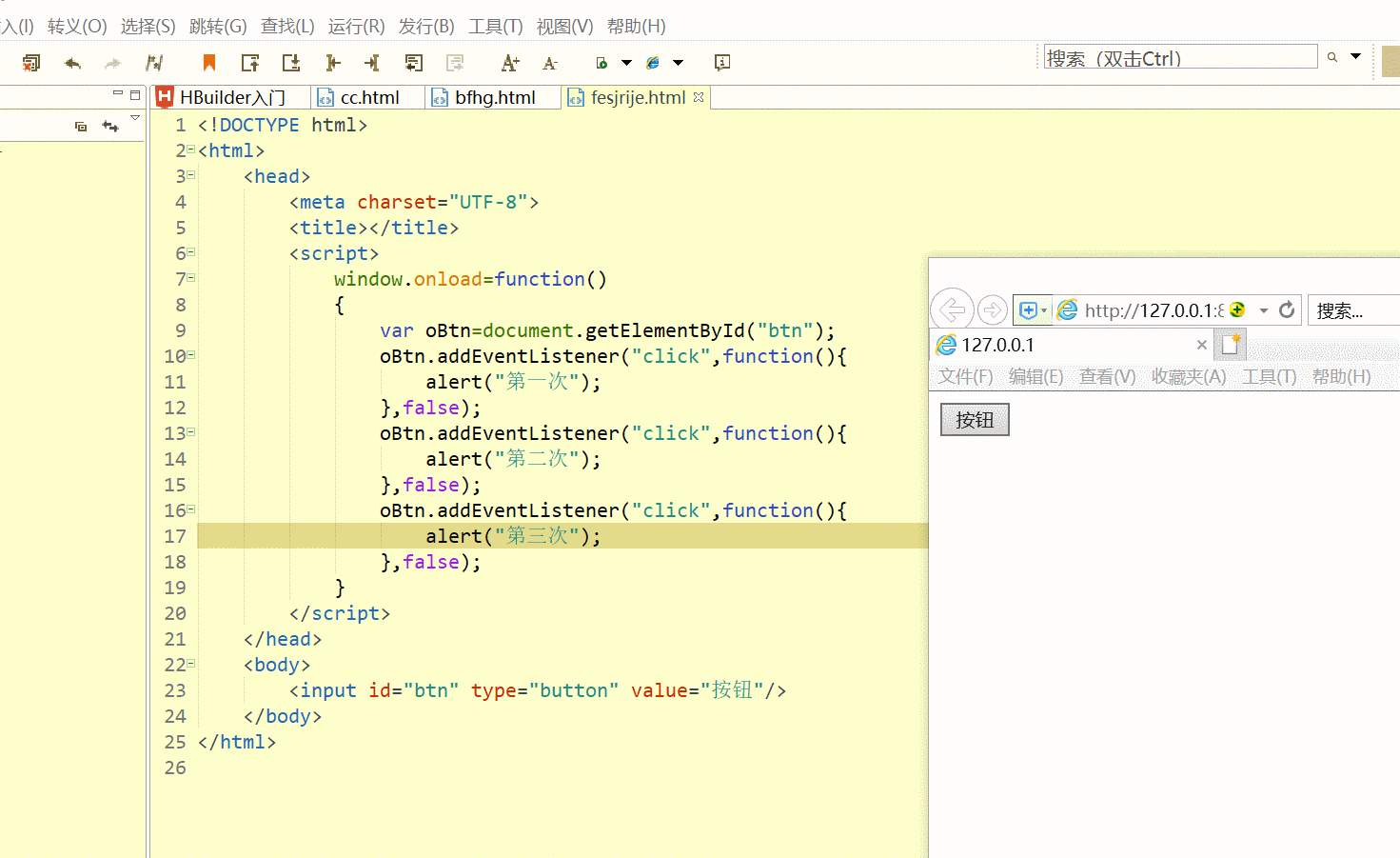
Task: Click the browser refresh icon
Action: (x=1287, y=309)
